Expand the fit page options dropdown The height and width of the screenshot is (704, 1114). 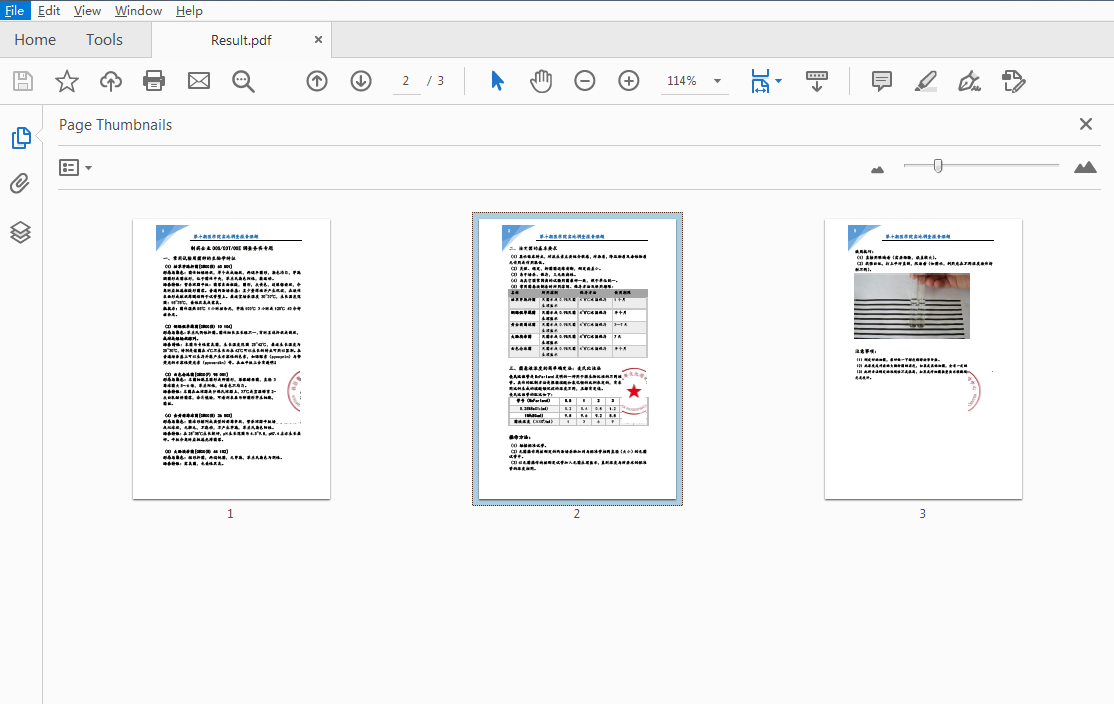(779, 81)
